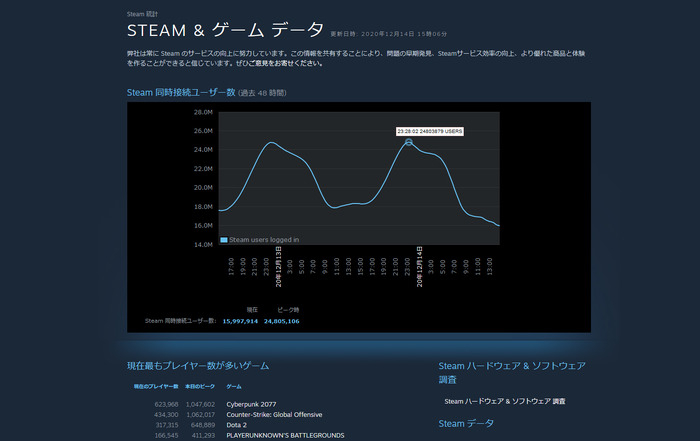Screen dimensions: 700x441
Task: Click the Steam データ heading
Action: click(466, 424)
